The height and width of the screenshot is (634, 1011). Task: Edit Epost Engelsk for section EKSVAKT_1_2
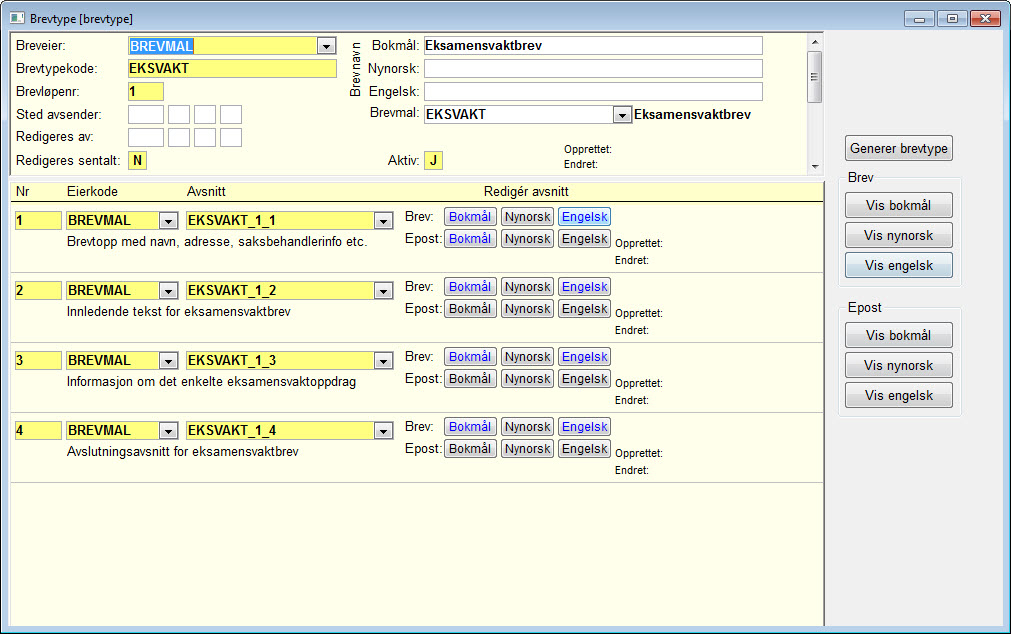(x=585, y=309)
